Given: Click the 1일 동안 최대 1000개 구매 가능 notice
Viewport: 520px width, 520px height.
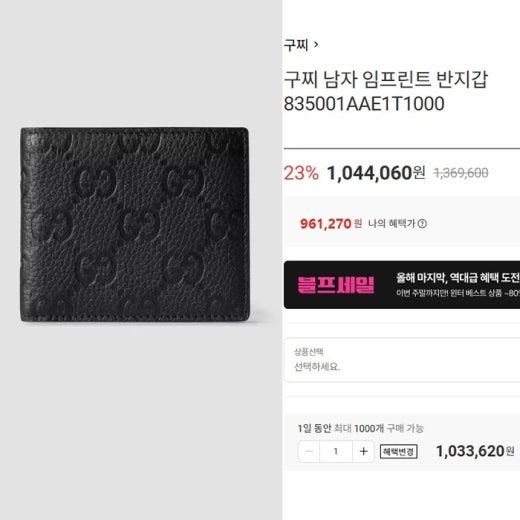Looking at the screenshot, I should [360, 428].
